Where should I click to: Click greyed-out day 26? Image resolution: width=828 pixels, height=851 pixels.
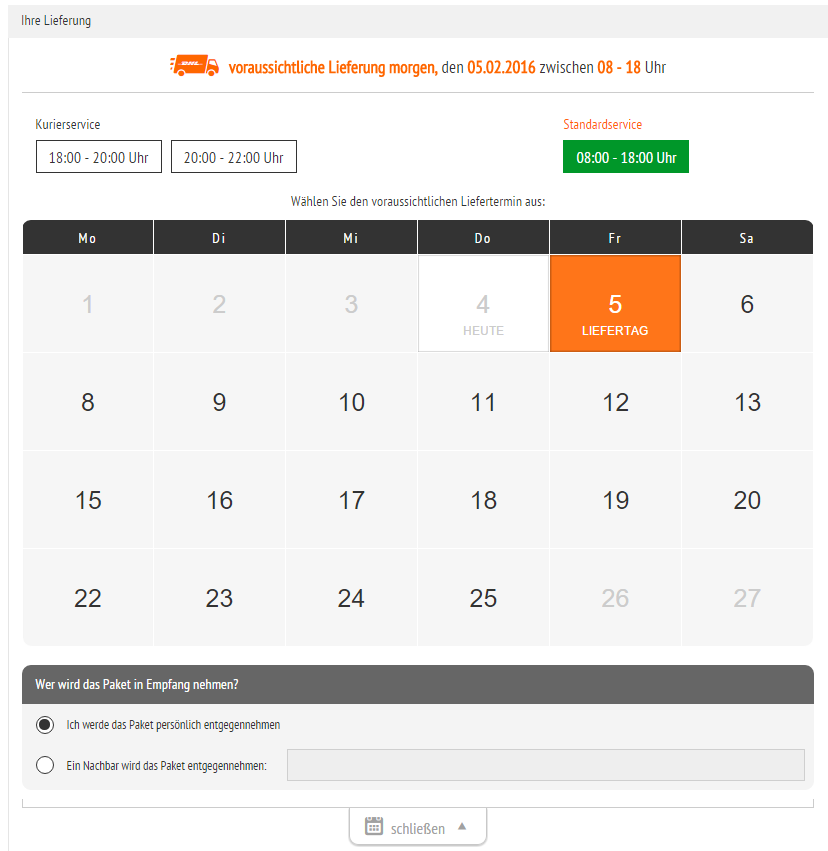(x=615, y=598)
